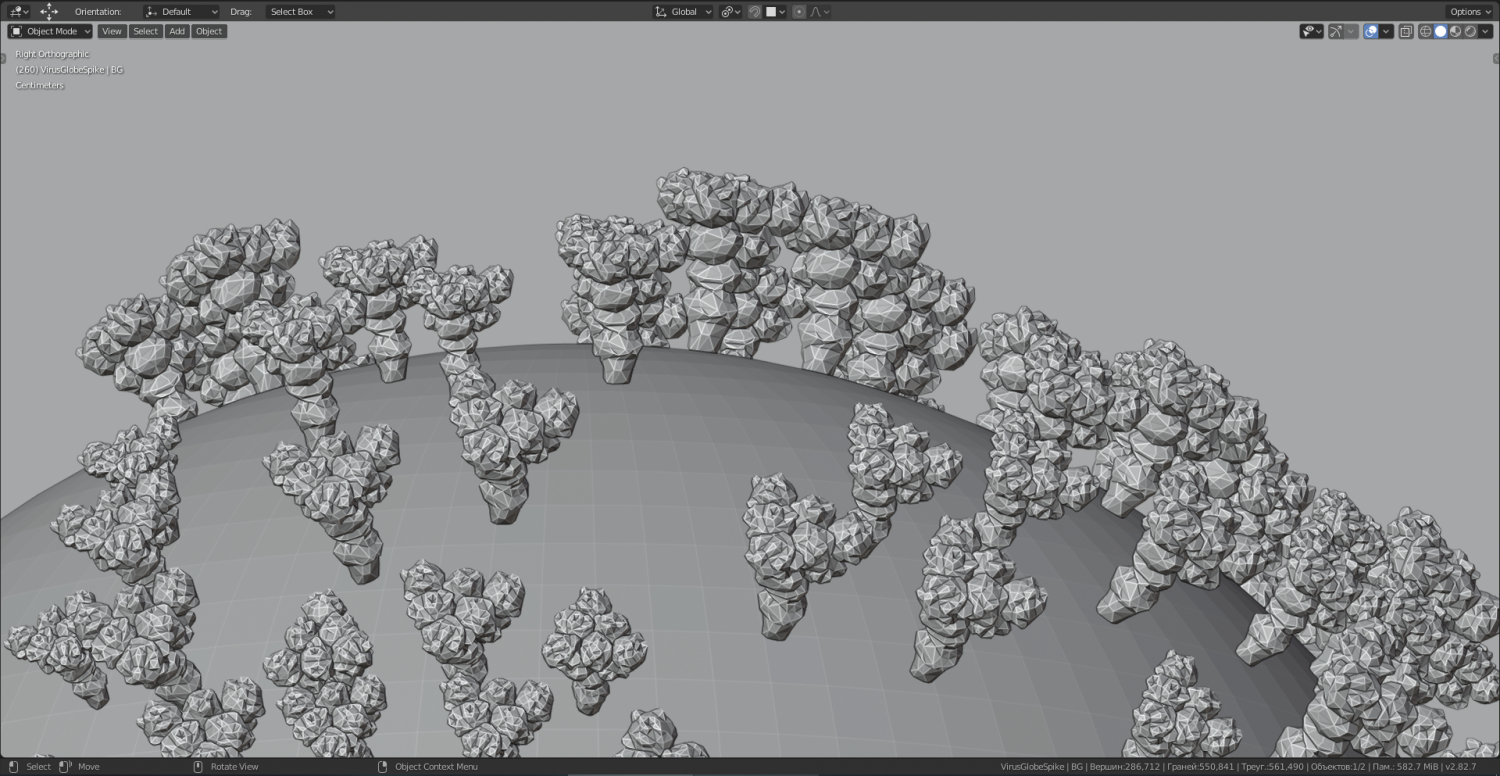Image resolution: width=1500 pixels, height=776 pixels.
Task: Click the Options button
Action: click(x=1470, y=12)
